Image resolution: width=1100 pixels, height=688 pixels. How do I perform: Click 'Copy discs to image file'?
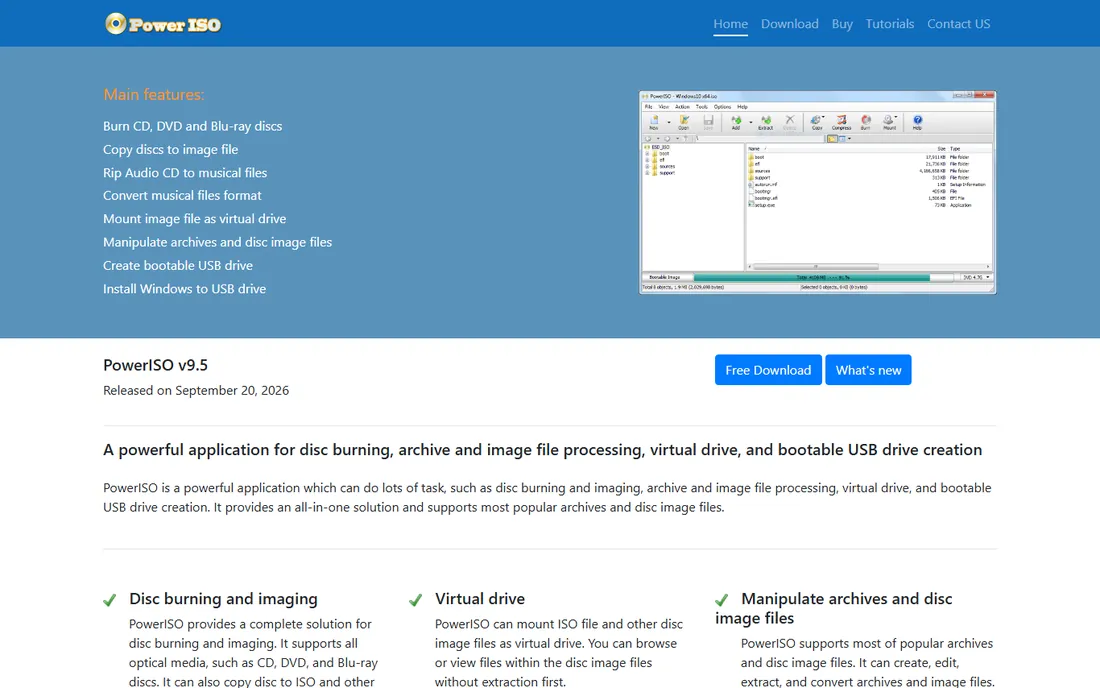point(170,149)
